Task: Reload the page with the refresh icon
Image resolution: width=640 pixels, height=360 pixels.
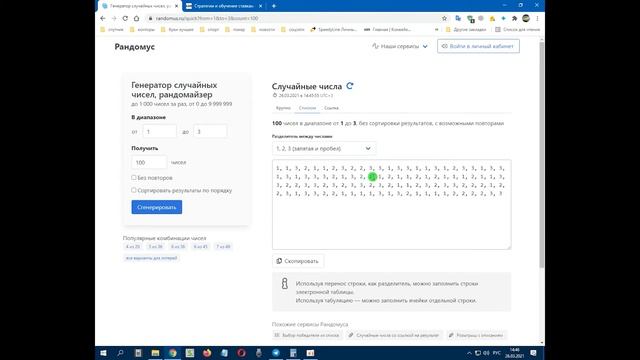Action: (125, 18)
